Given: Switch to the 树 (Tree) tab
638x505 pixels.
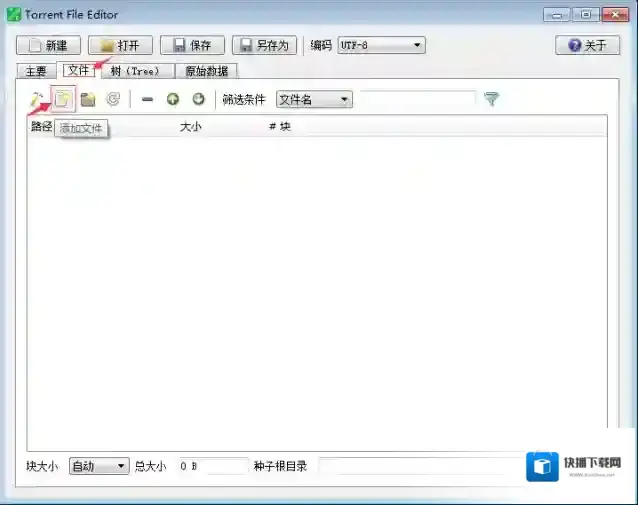Looking at the screenshot, I should [x=136, y=71].
